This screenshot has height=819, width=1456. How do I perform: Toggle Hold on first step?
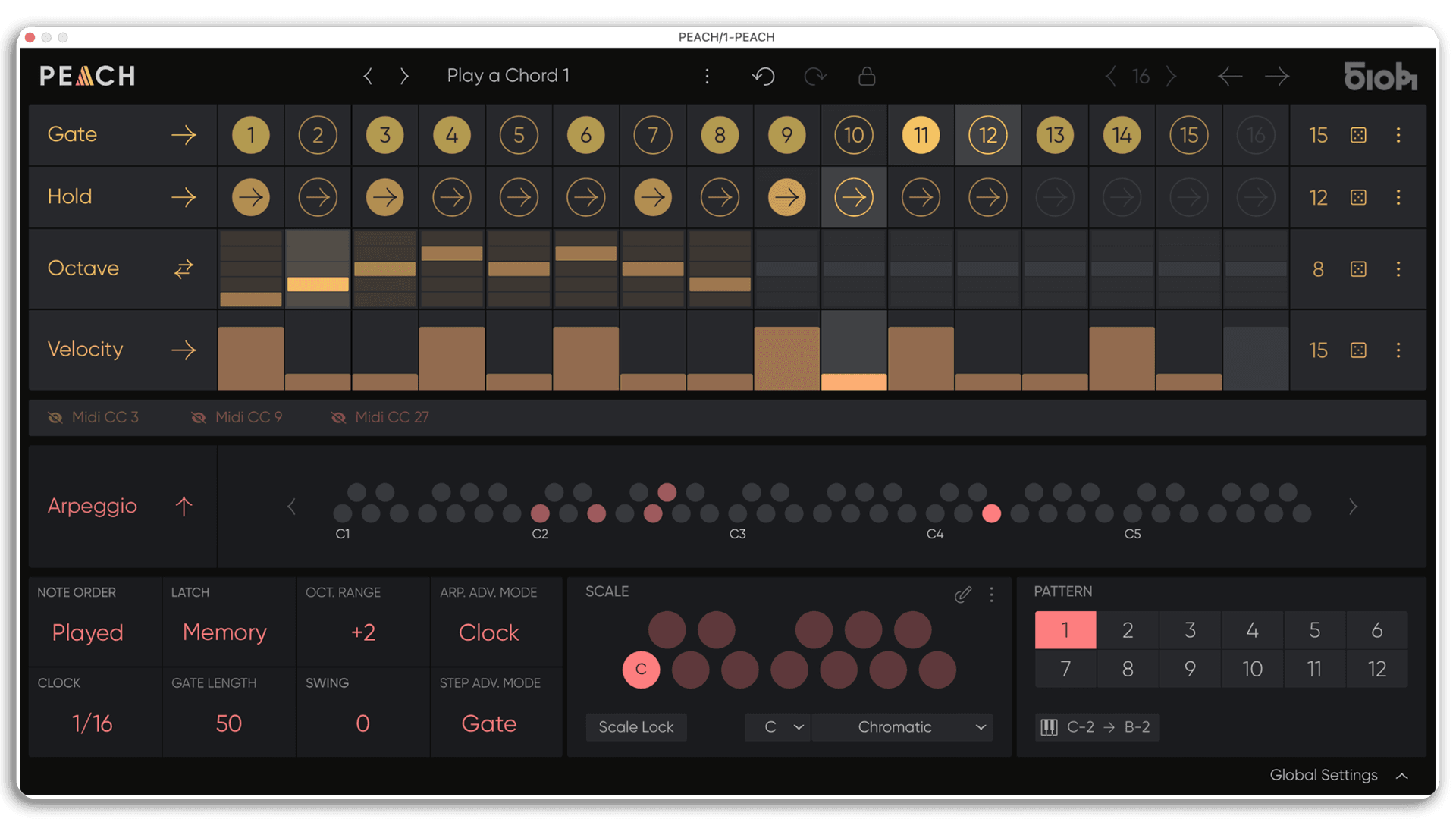click(x=251, y=197)
